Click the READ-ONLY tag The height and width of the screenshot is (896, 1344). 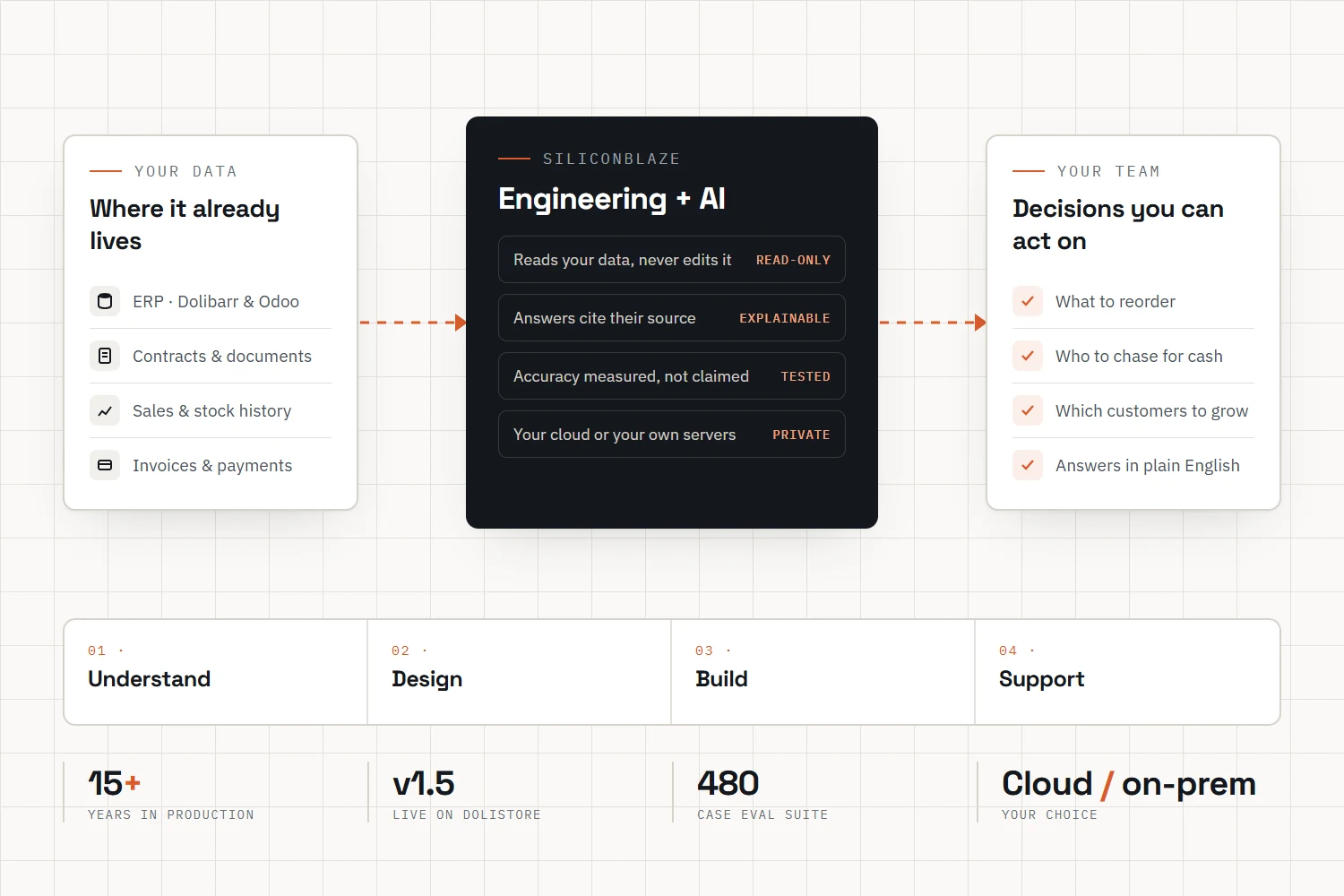pyautogui.click(x=793, y=260)
